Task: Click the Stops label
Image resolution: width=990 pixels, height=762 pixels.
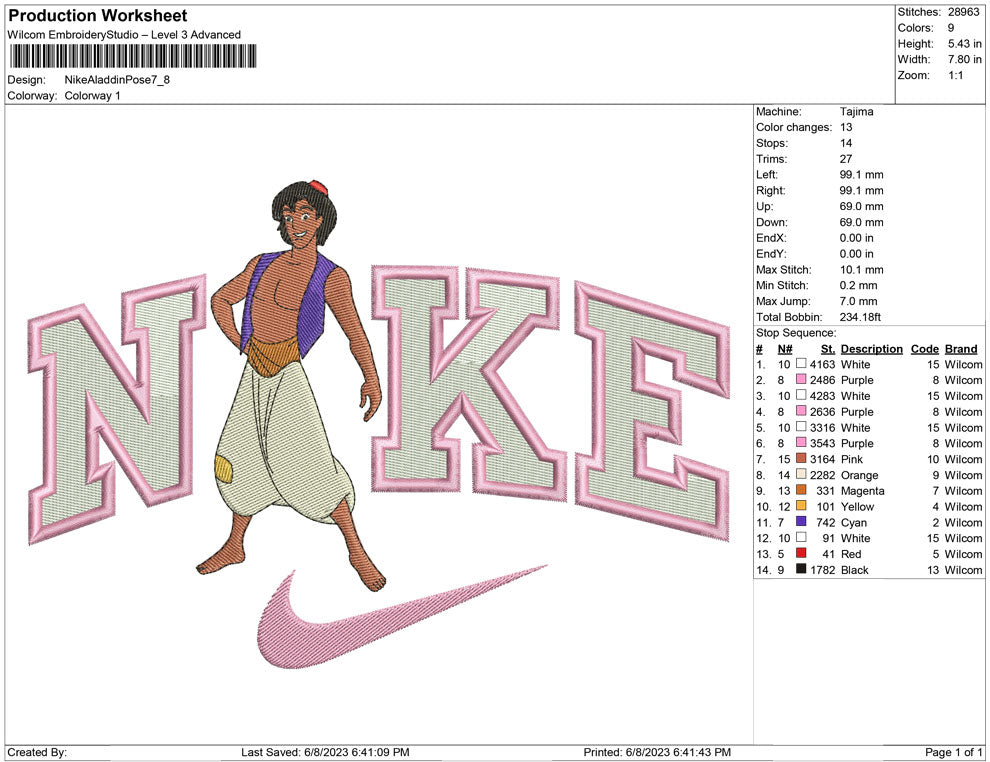Action: point(772,143)
